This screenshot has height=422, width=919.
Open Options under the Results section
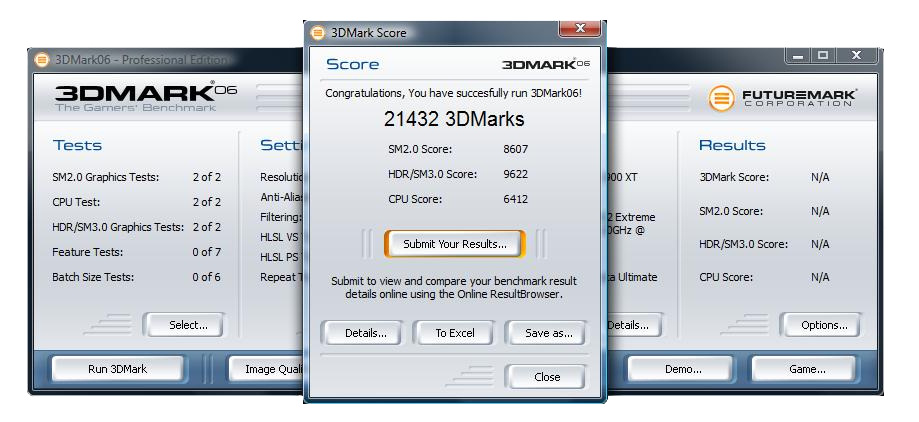pos(824,325)
